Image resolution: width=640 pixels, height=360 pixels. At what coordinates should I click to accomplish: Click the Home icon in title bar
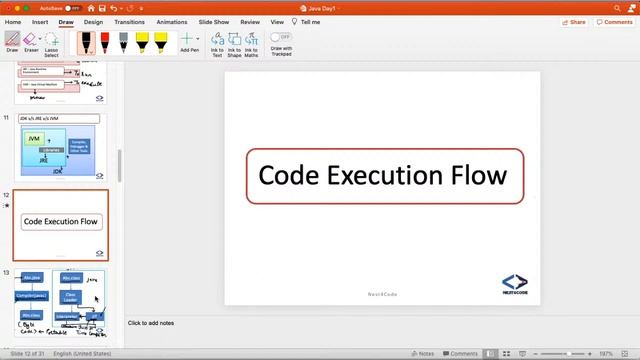(x=91, y=8)
